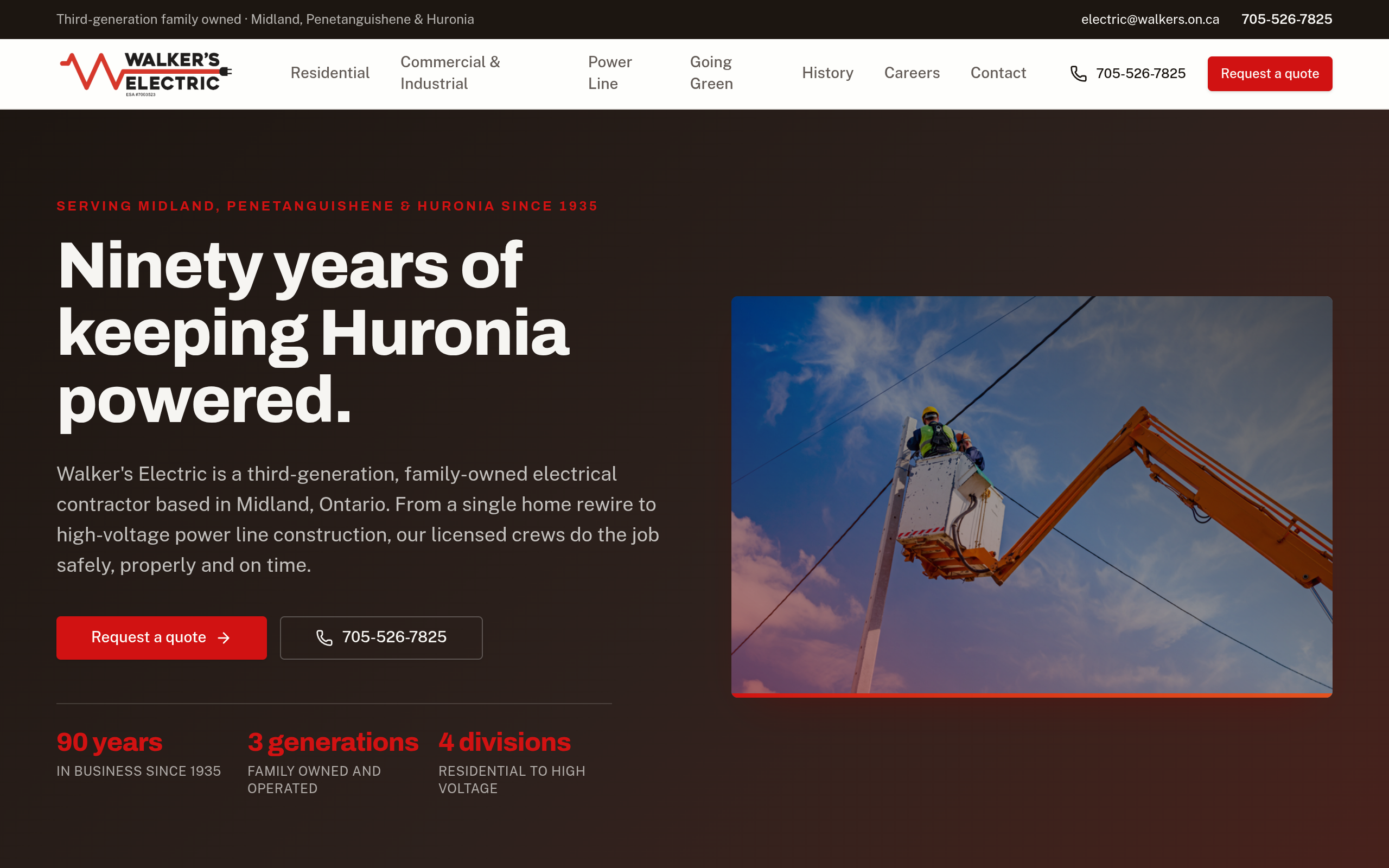The width and height of the screenshot is (1389, 868).
Task: Visit the History page
Action: point(827,73)
